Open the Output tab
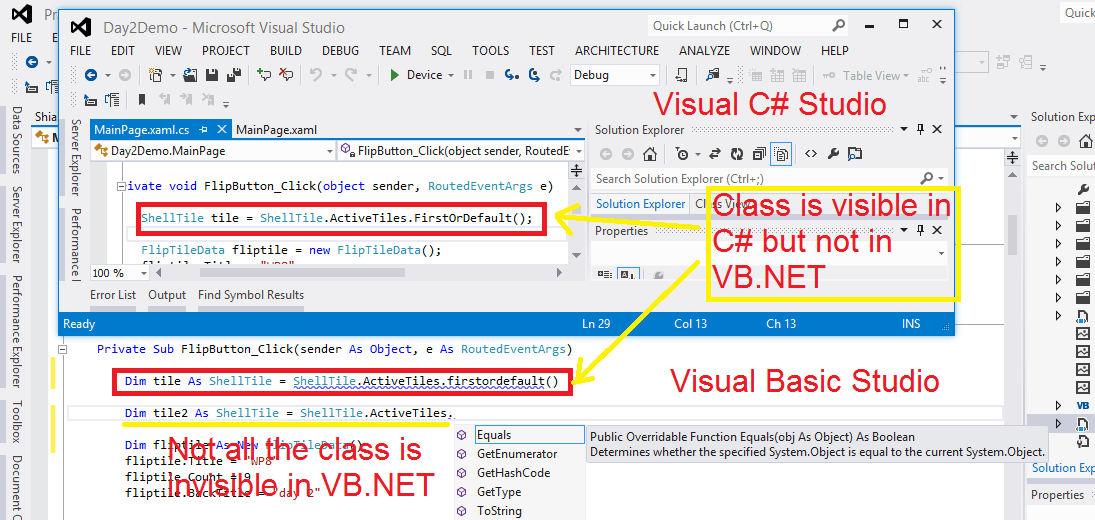 [167, 295]
